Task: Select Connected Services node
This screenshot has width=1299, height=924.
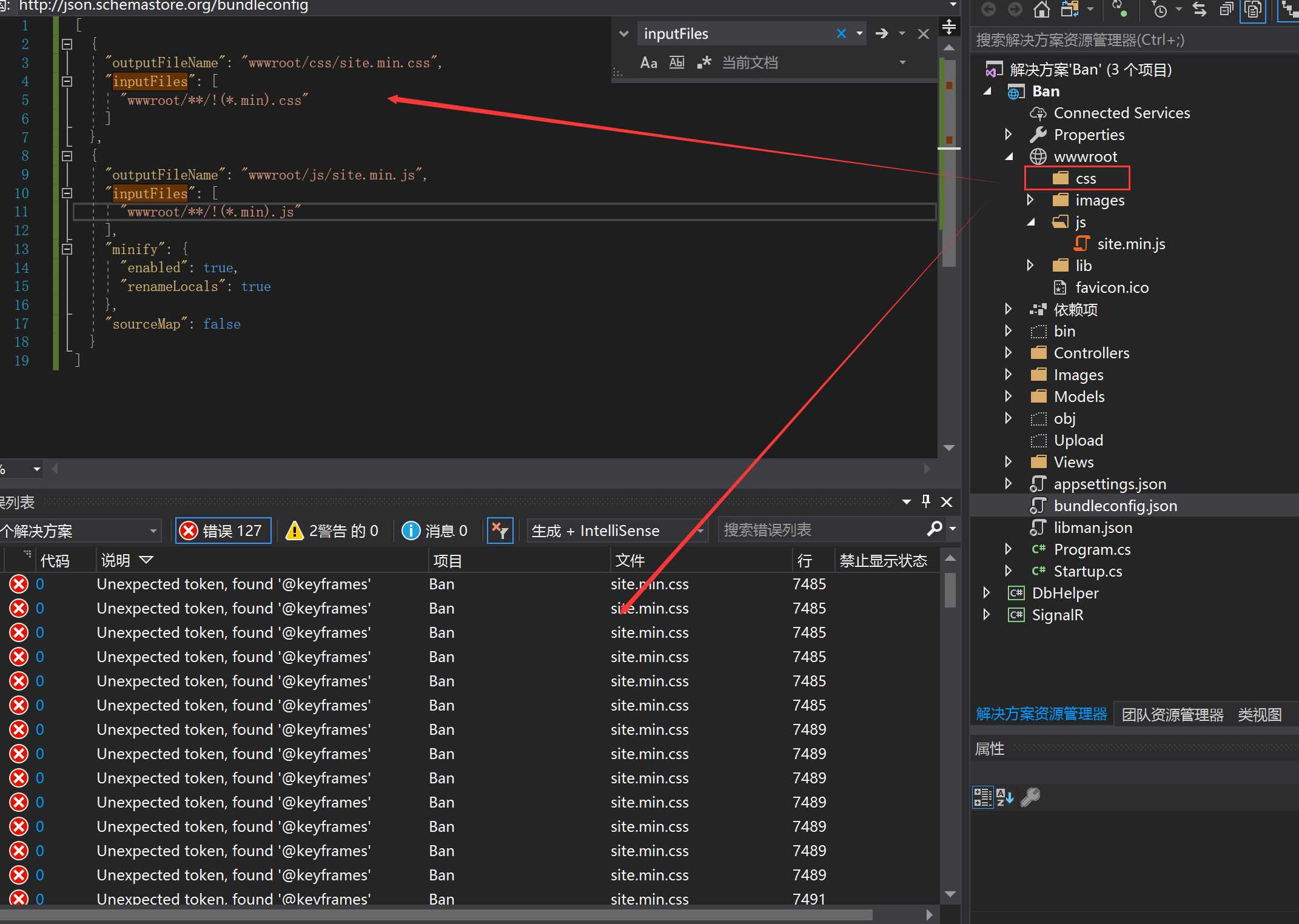Action: 1121,113
